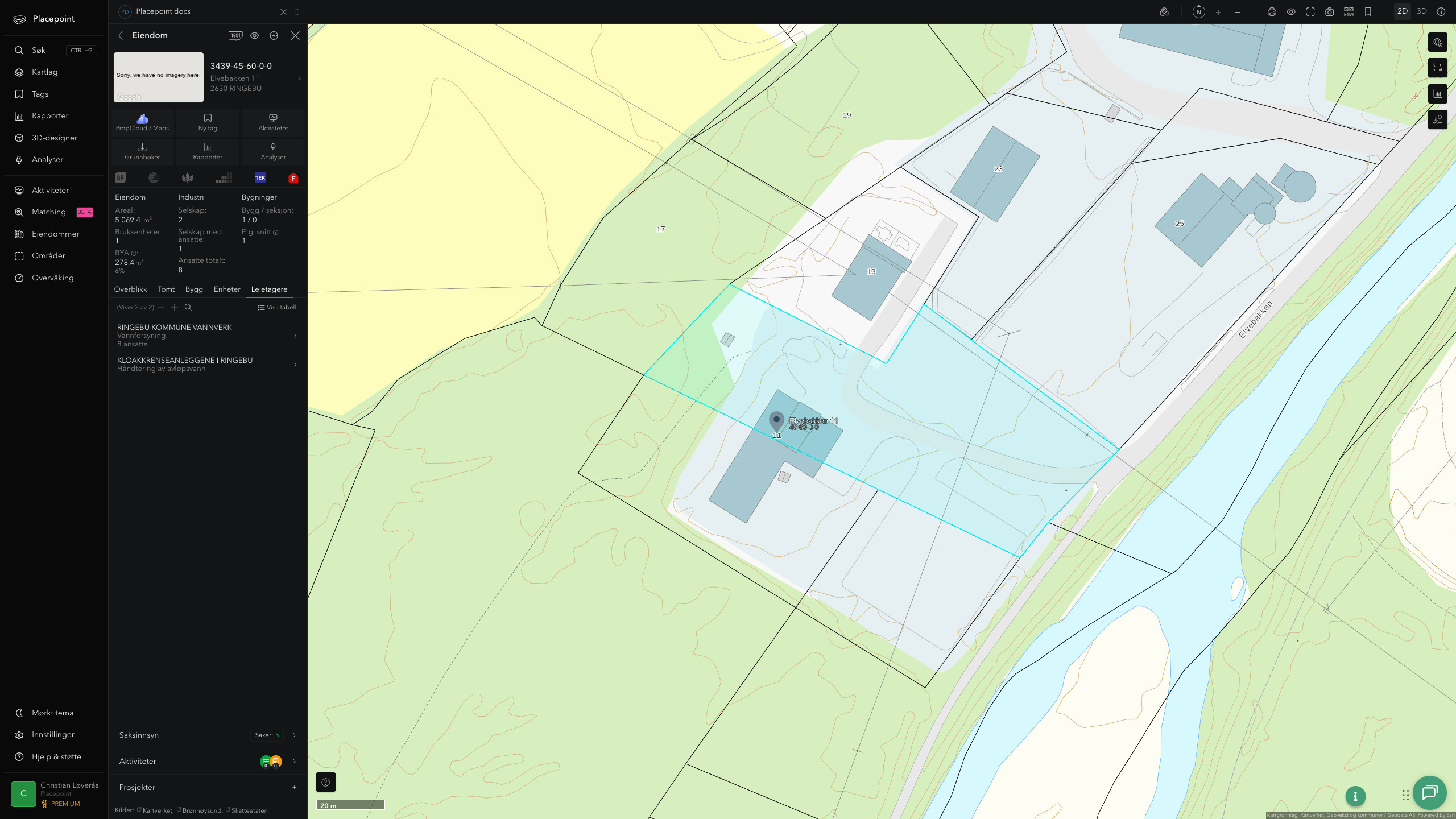Expand the Saksinnsyn section
Image resolution: width=1456 pixels, height=819 pixels.
pyautogui.click(x=208, y=735)
